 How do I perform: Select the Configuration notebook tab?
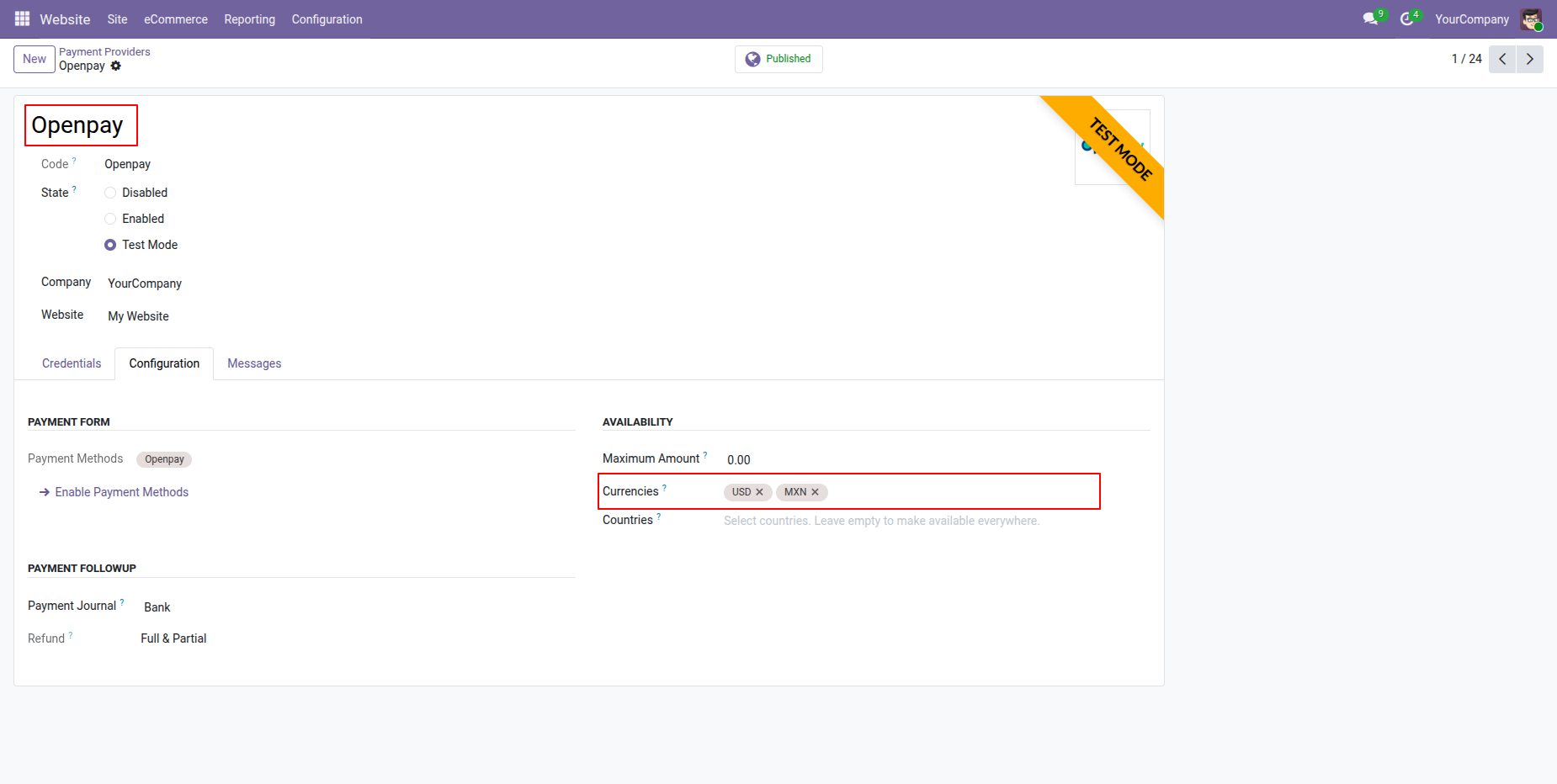[164, 363]
